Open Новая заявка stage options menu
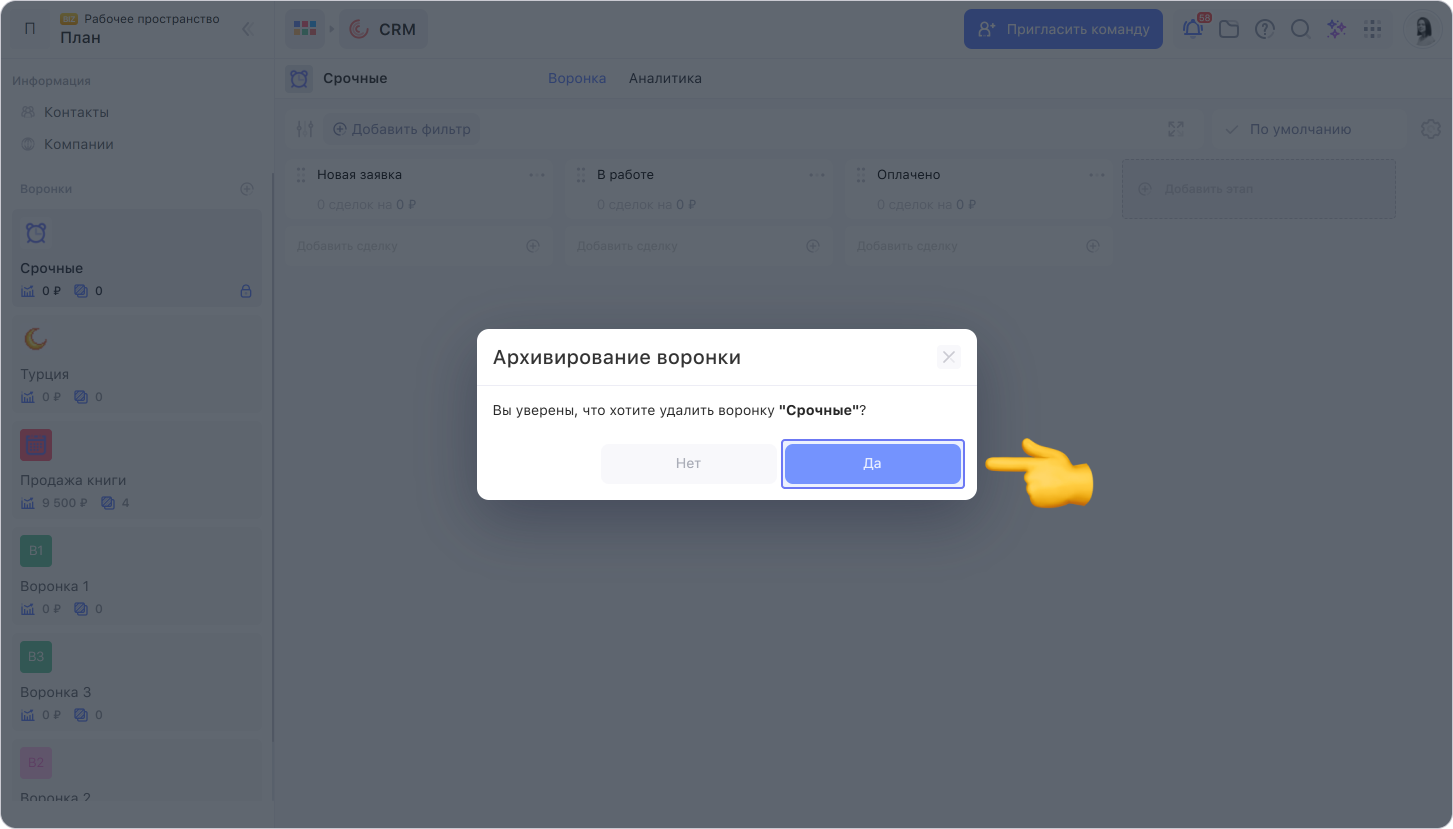1453x829 pixels. [537, 175]
